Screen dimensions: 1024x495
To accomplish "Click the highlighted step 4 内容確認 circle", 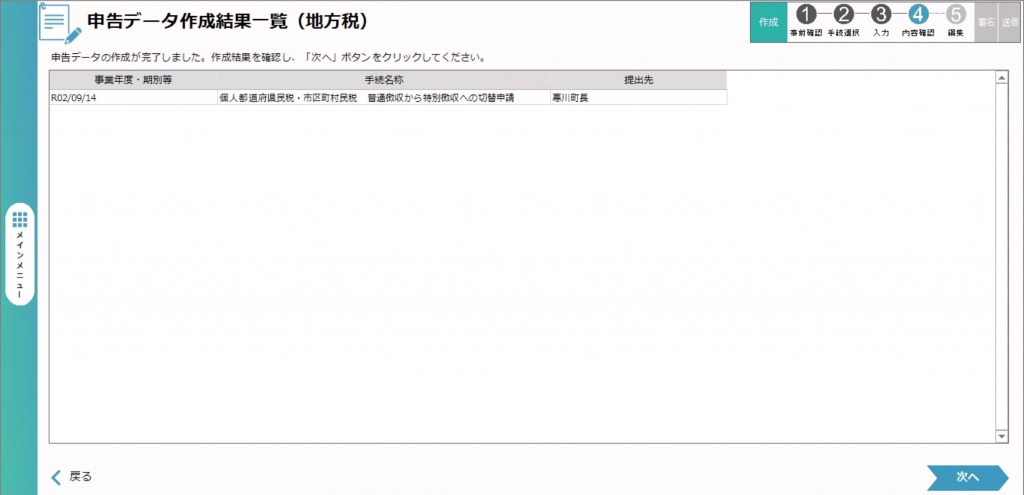I will coord(918,15).
